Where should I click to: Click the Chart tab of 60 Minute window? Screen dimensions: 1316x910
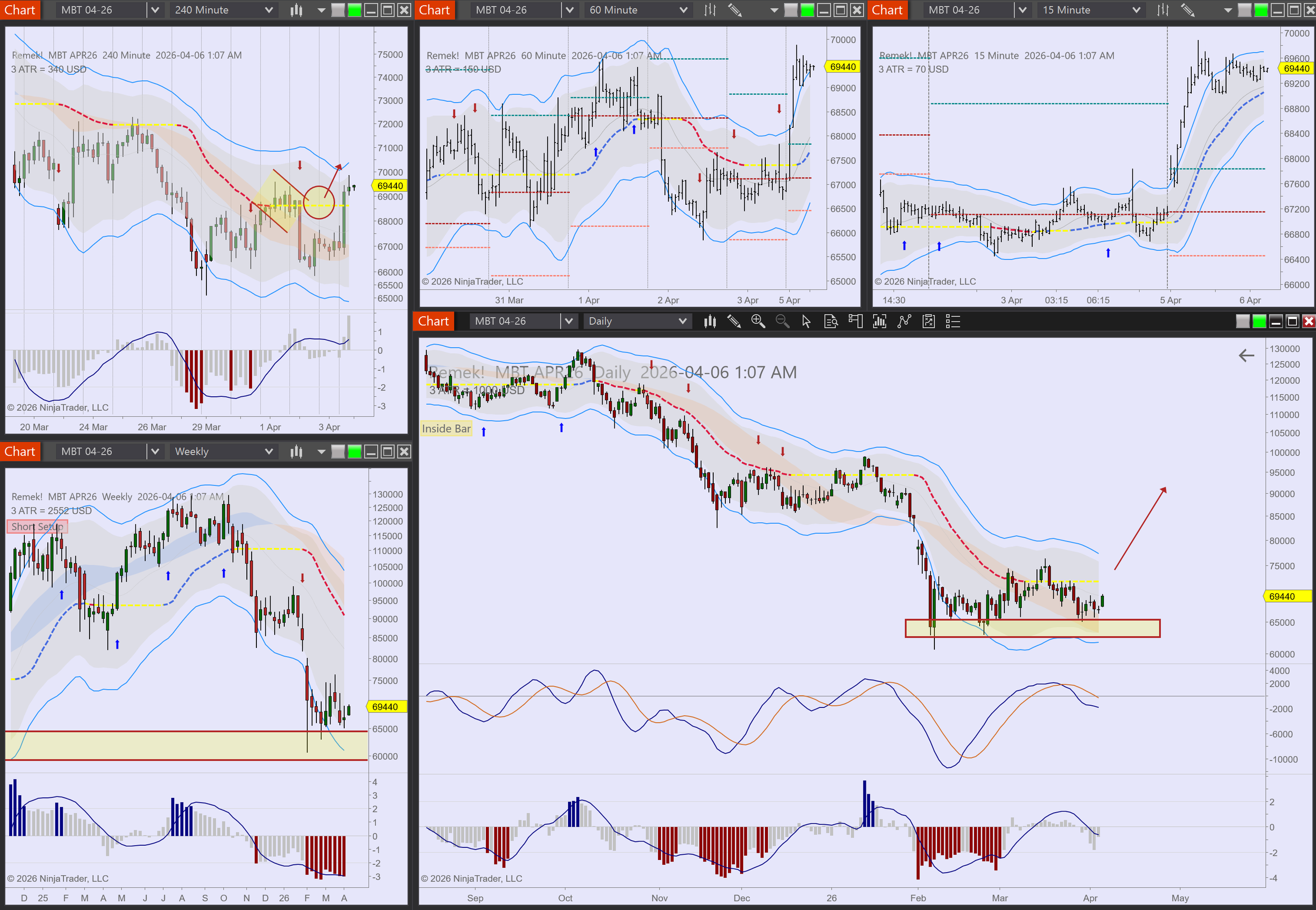tap(434, 11)
